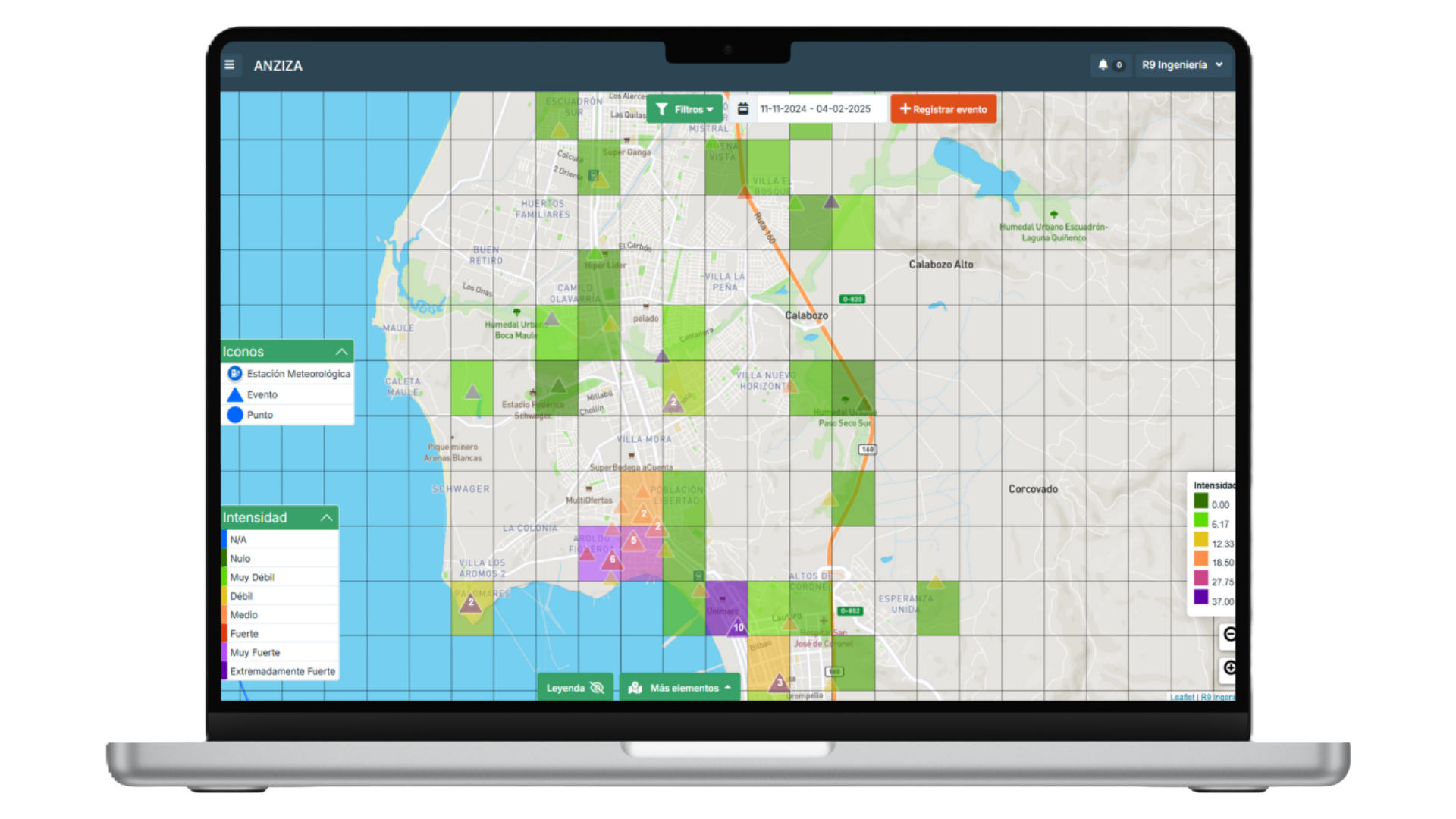The height and width of the screenshot is (819, 1456).
Task: Click the Palomares event marker labeled 2
Action: pos(471,603)
